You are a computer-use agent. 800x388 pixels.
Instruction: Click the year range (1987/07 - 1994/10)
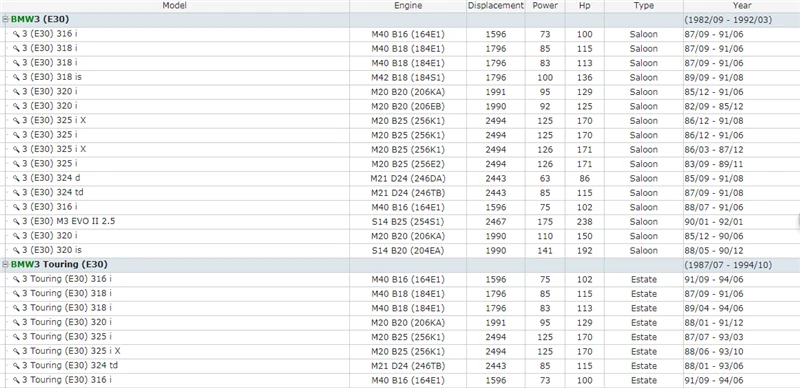[x=728, y=265]
